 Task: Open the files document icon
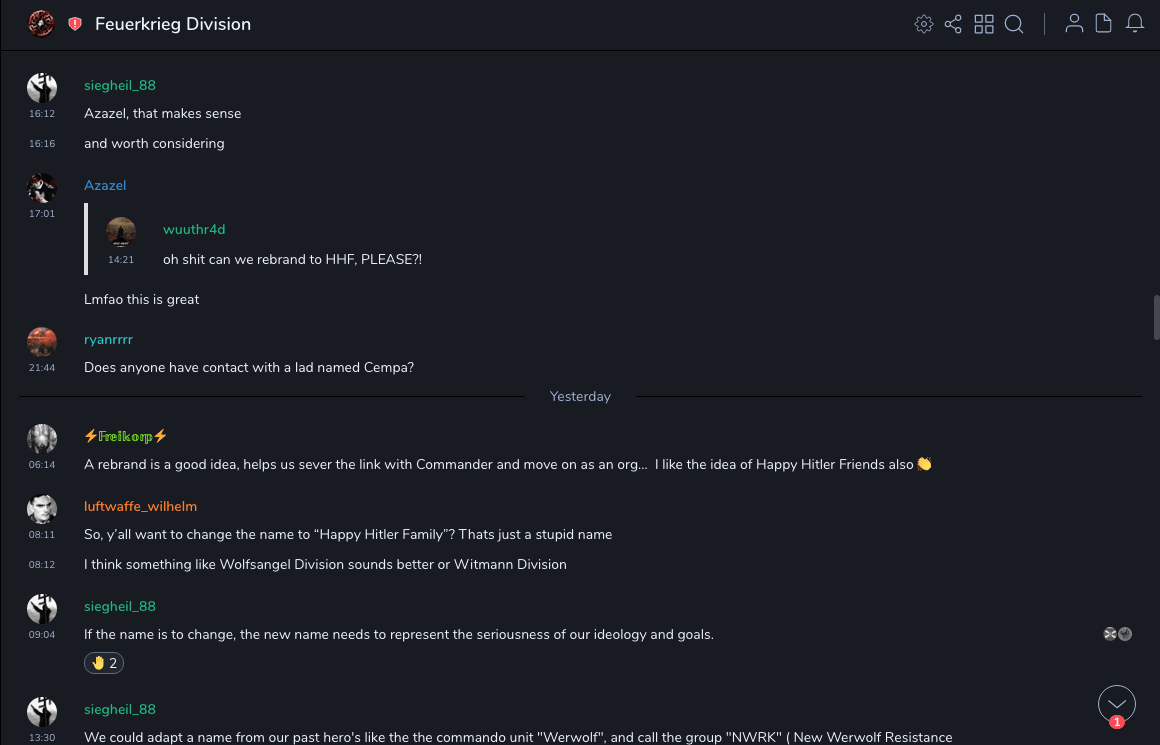tap(1104, 24)
